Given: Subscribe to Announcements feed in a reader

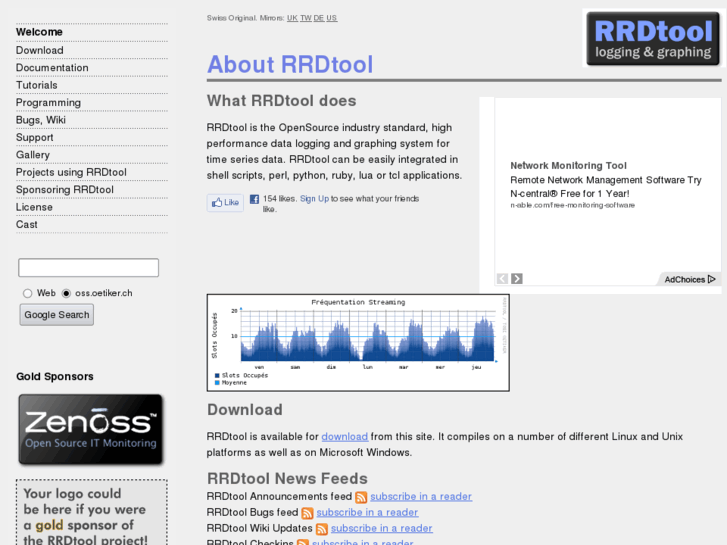Looking at the screenshot, I should click(x=421, y=497).
